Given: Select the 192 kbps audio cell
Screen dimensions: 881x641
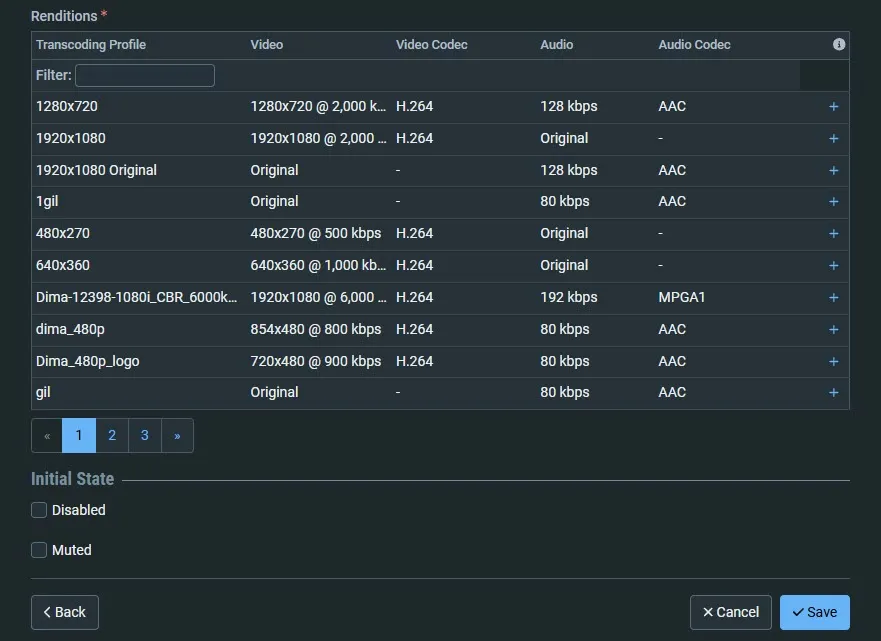Looking at the screenshot, I should click(569, 298).
